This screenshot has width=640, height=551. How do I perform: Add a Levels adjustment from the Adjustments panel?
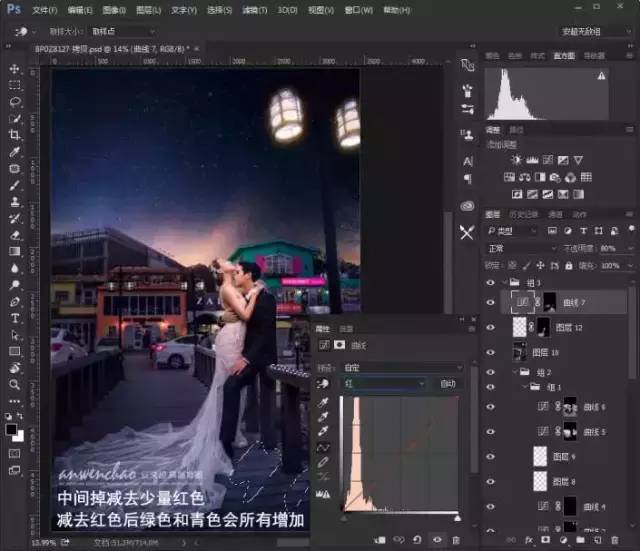tap(532, 160)
